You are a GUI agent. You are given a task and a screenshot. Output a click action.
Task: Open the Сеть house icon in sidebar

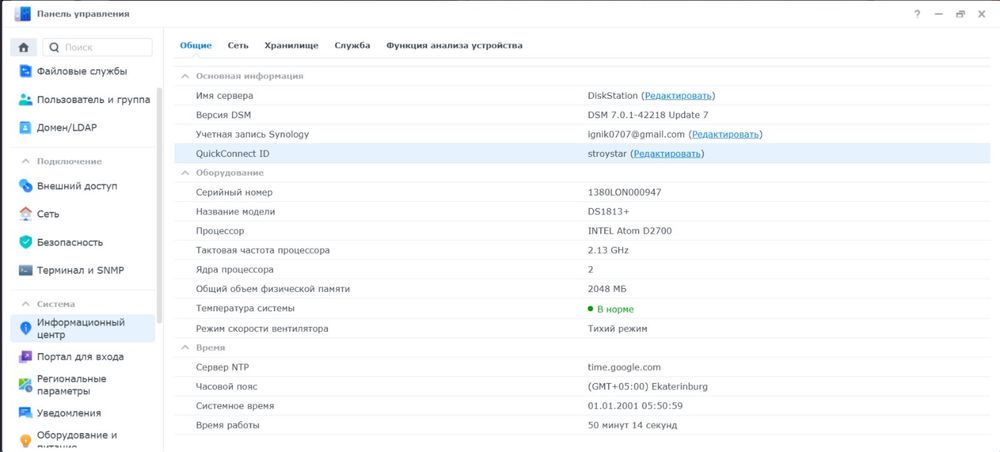point(26,214)
